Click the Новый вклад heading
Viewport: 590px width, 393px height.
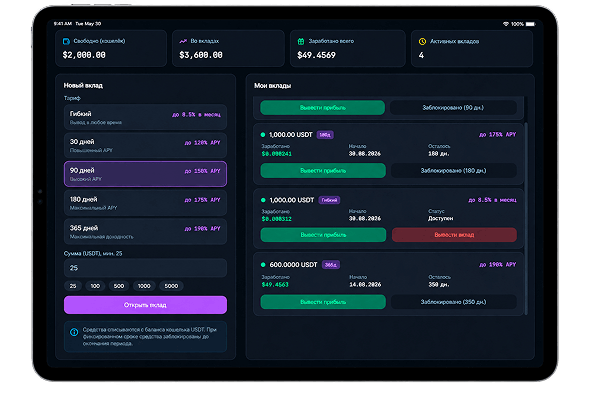pyautogui.click(x=83, y=85)
